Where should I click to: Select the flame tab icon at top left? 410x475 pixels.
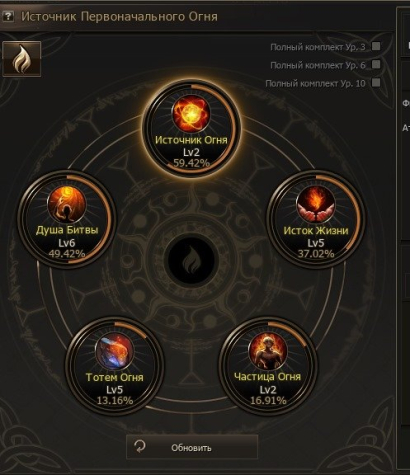point(22,59)
